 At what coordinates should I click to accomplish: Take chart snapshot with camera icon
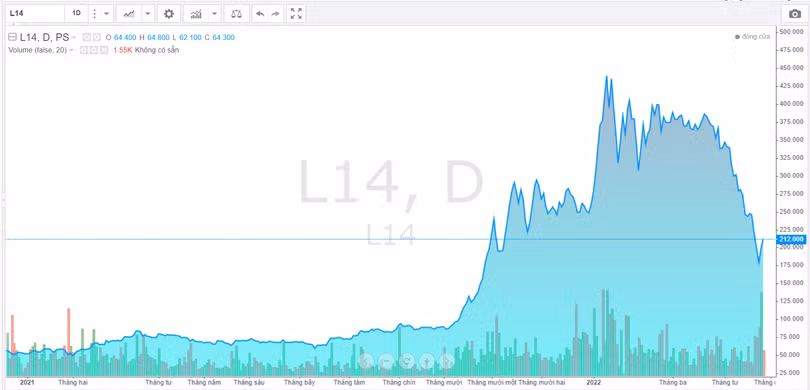[x=795, y=14]
